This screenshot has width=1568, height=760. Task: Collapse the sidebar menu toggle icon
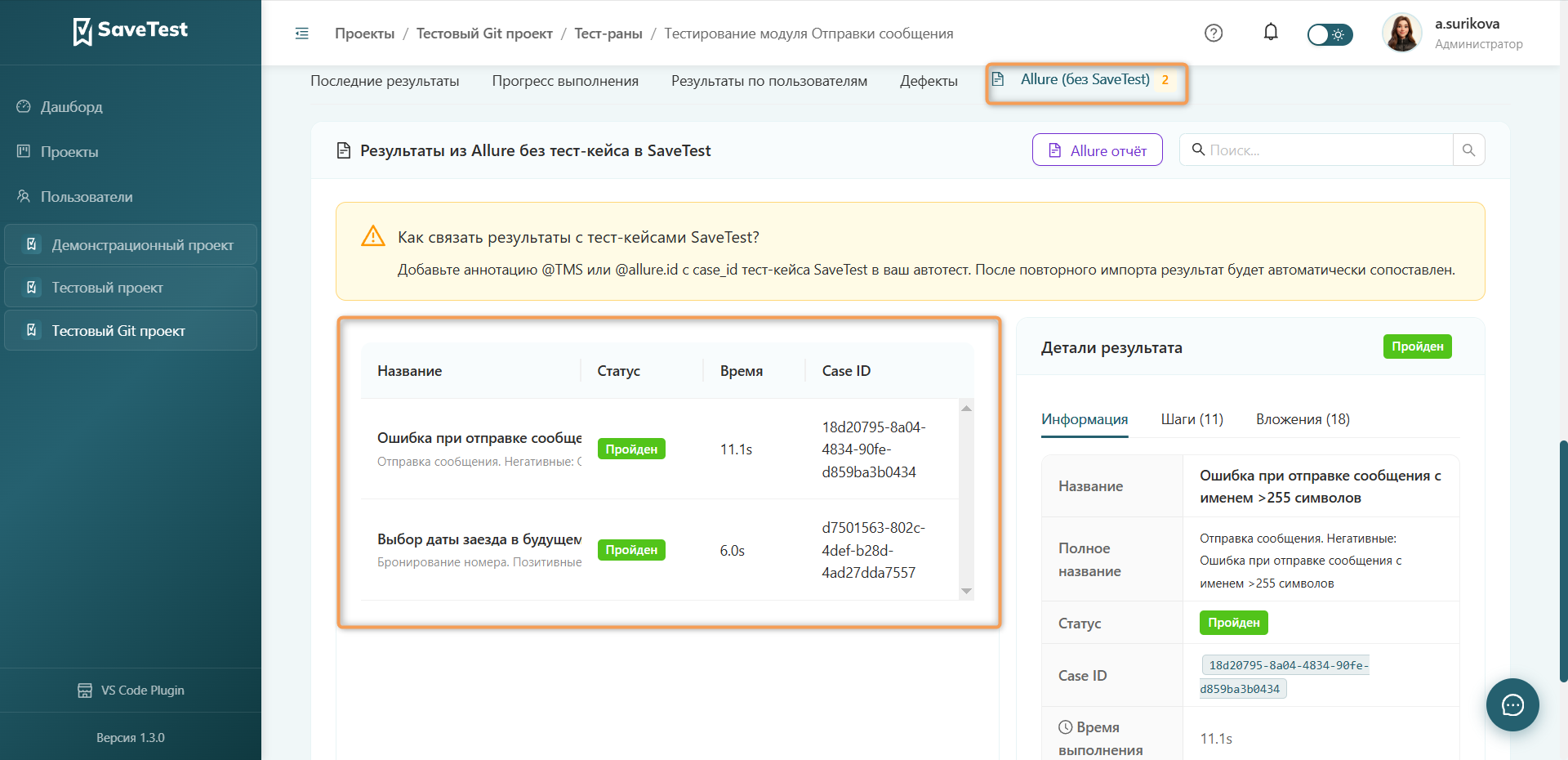302,34
